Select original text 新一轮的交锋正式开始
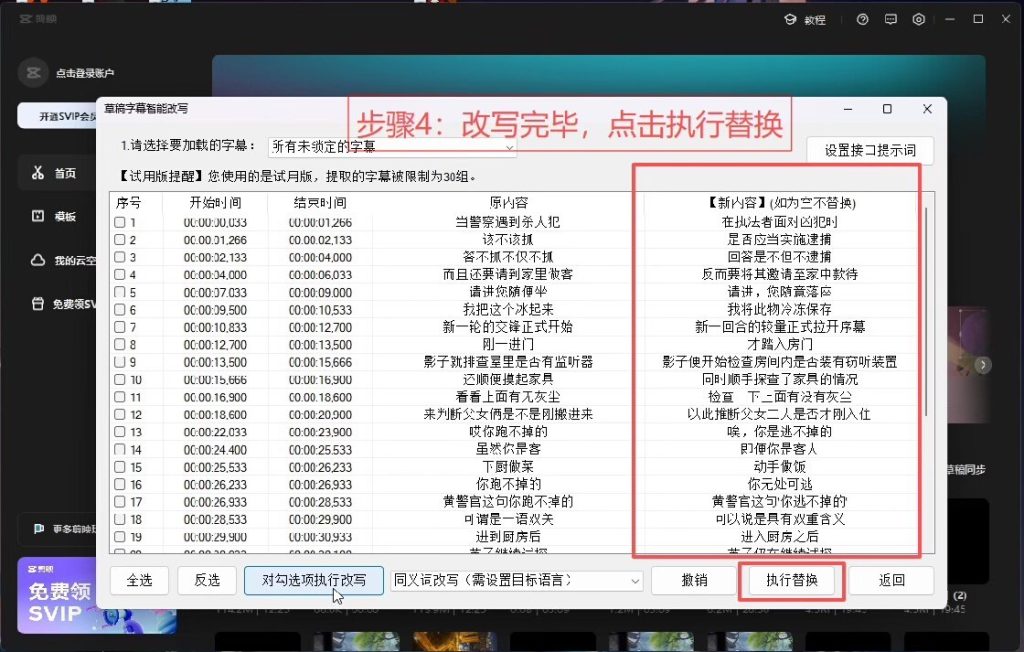1024x652 pixels. point(507,327)
